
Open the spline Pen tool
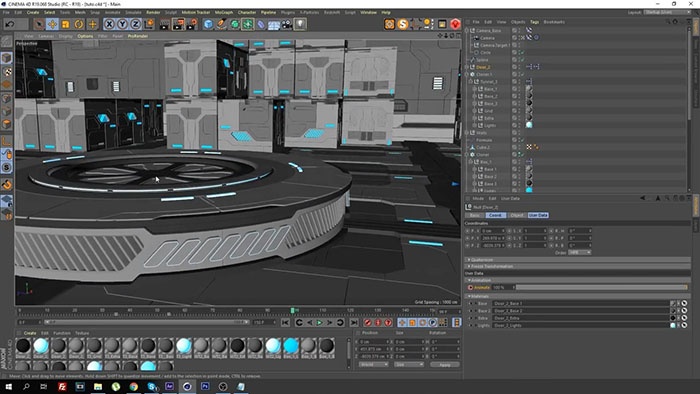(x=221, y=24)
